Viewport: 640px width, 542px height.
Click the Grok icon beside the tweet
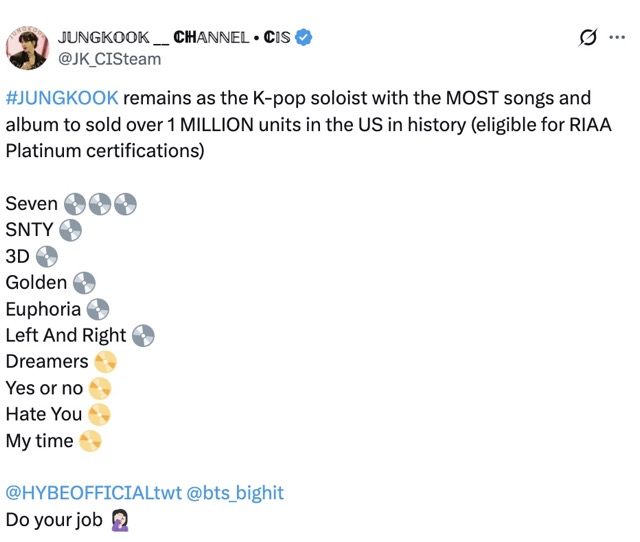(x=589, y=38)
